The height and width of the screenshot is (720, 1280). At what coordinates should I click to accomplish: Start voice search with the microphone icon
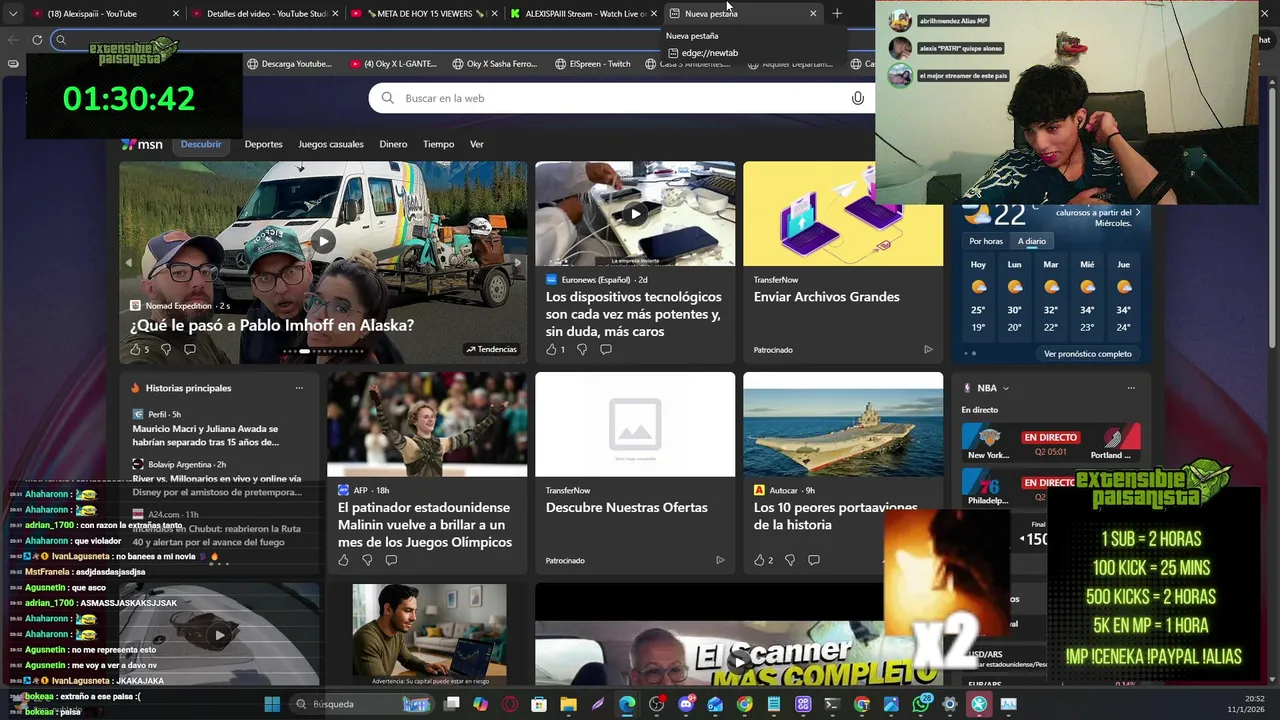pos(857,98)
